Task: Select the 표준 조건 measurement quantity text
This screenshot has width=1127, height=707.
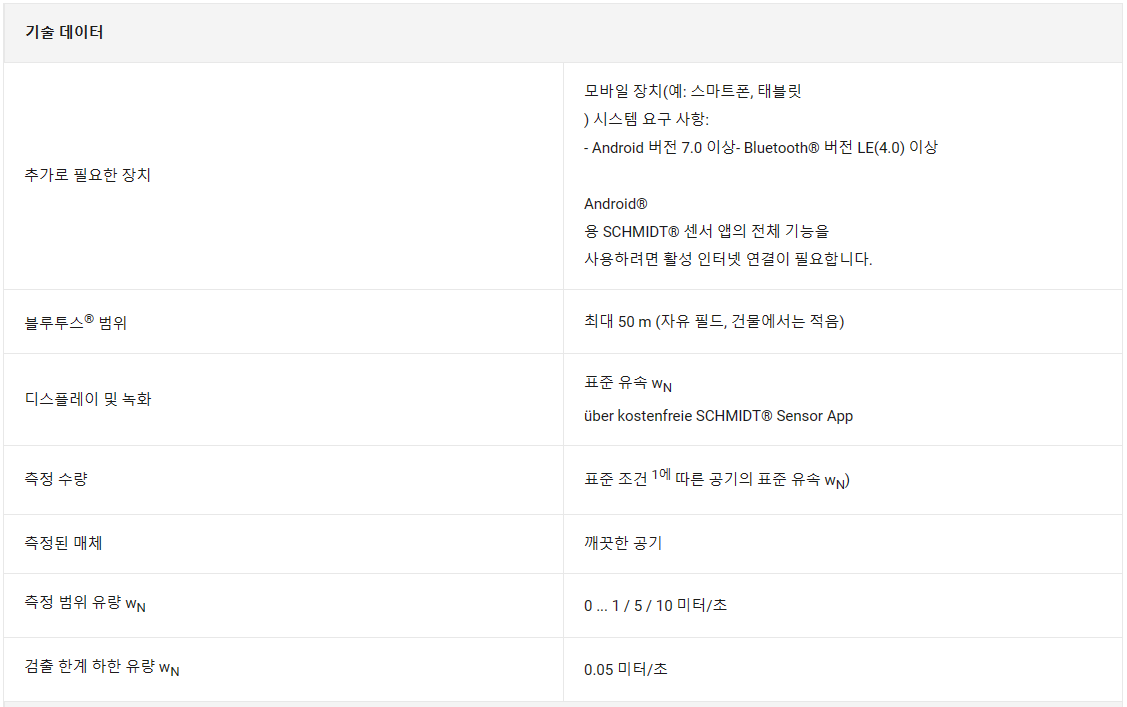Action: click(717, 479)
